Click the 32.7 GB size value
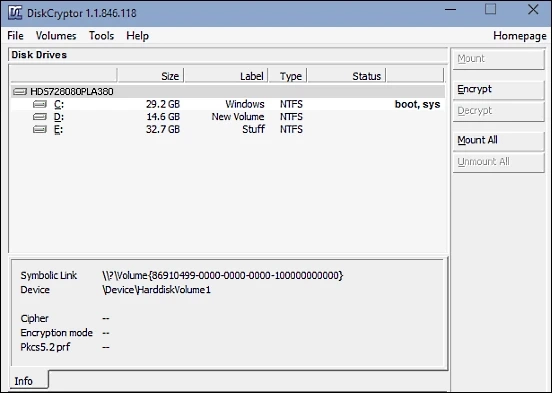 [163, 130]
